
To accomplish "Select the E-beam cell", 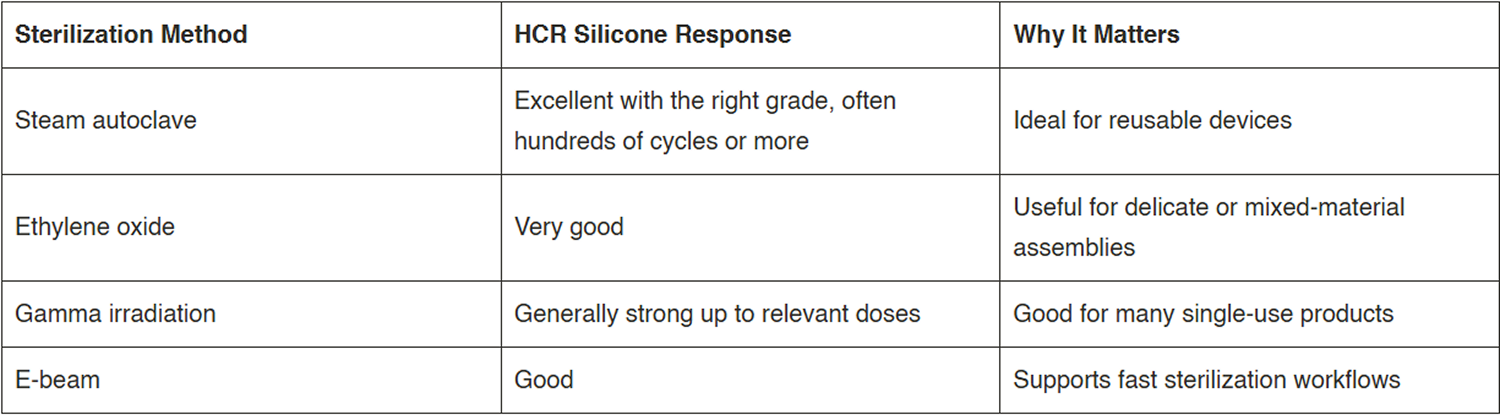I will click(251, 380).
